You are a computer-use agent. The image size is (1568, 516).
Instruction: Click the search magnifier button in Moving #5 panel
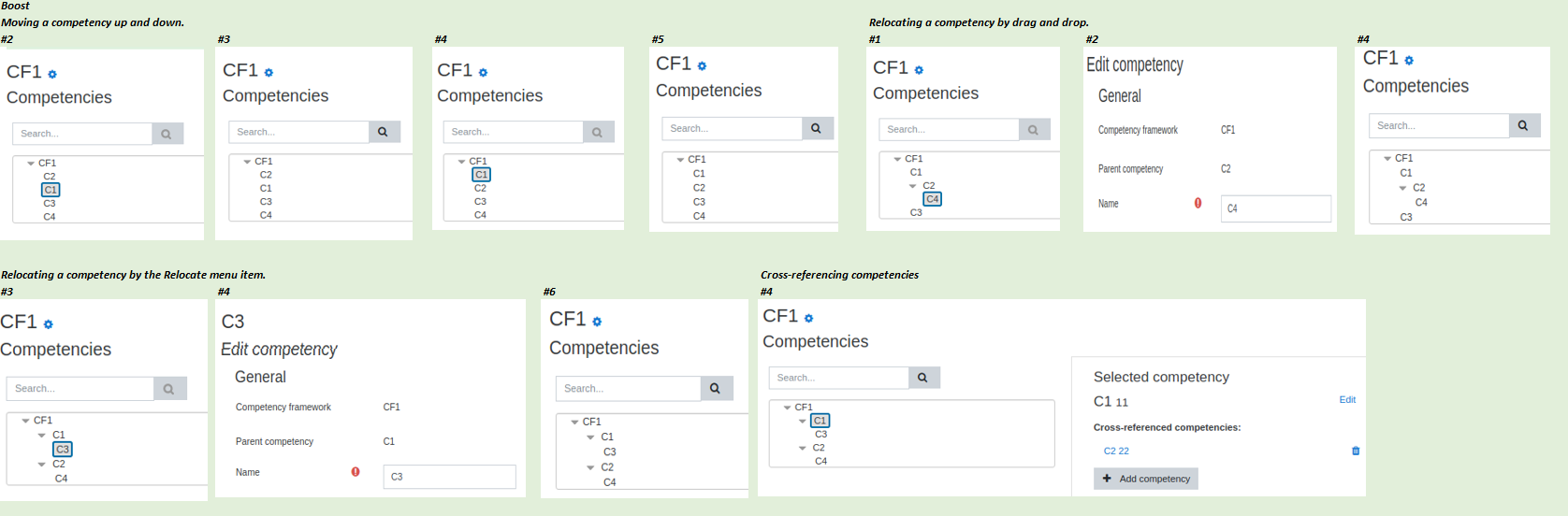pyautogui.click(x=817, y=128)
